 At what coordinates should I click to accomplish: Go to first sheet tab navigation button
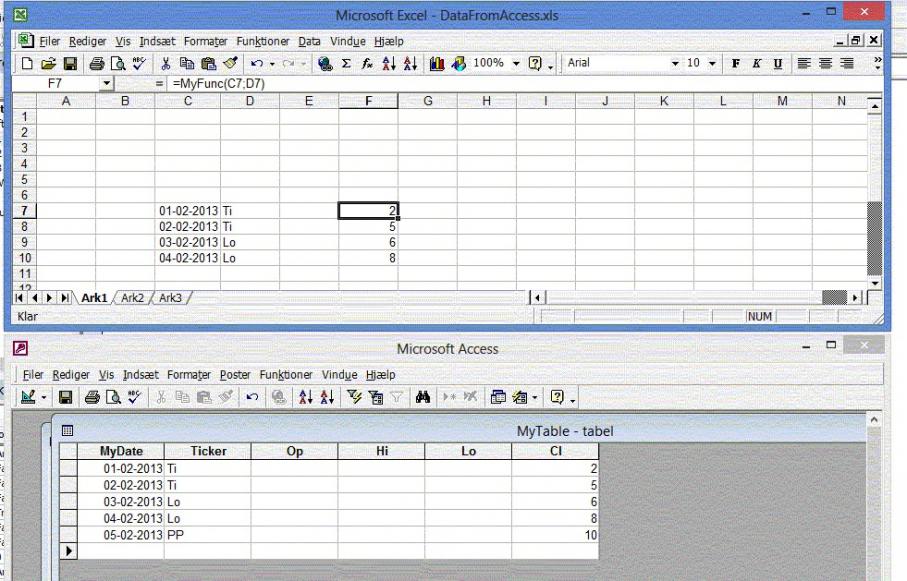(20, 297)
